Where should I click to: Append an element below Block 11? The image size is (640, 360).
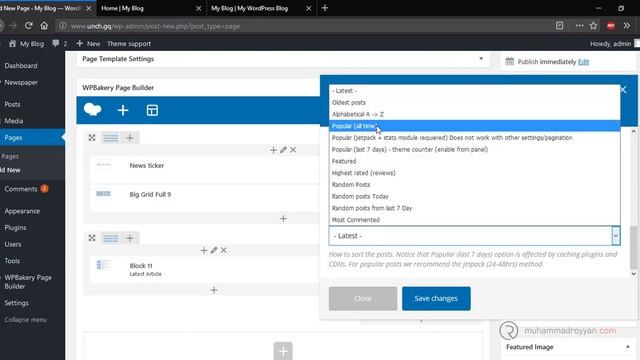tap(214, 290)
